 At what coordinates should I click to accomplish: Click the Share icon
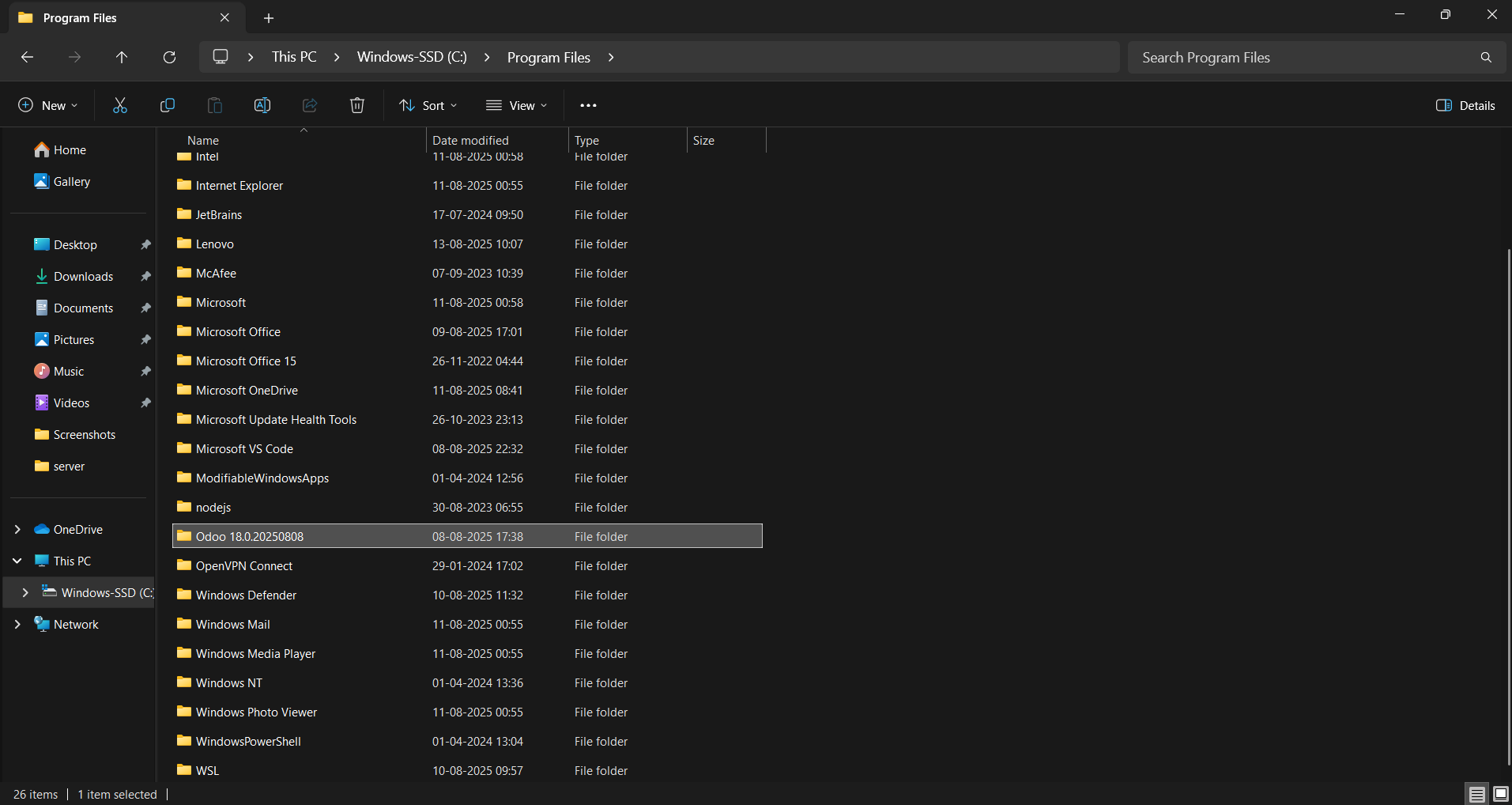click(x=310, y=105)
